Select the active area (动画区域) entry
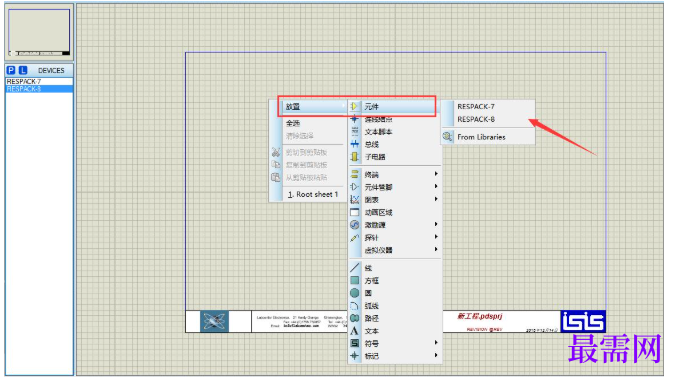 [394, 213]
